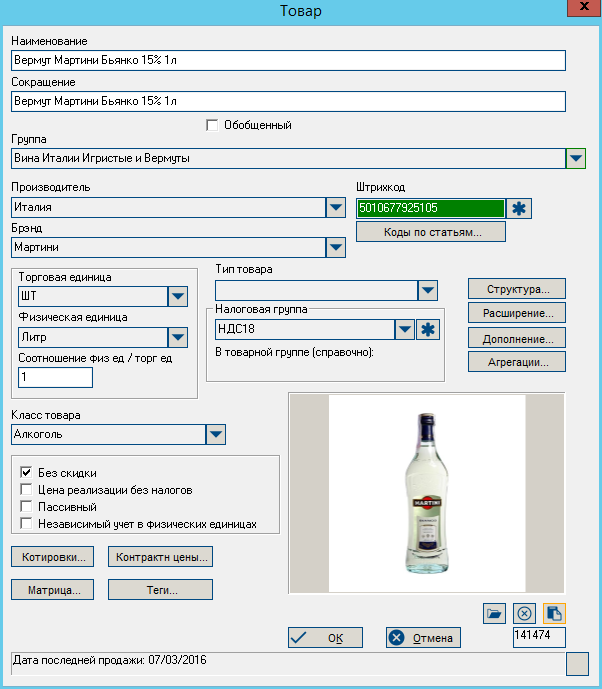The image size is (602, 689).
Task: Click the Теги button
Action: (x=160, y=590)
